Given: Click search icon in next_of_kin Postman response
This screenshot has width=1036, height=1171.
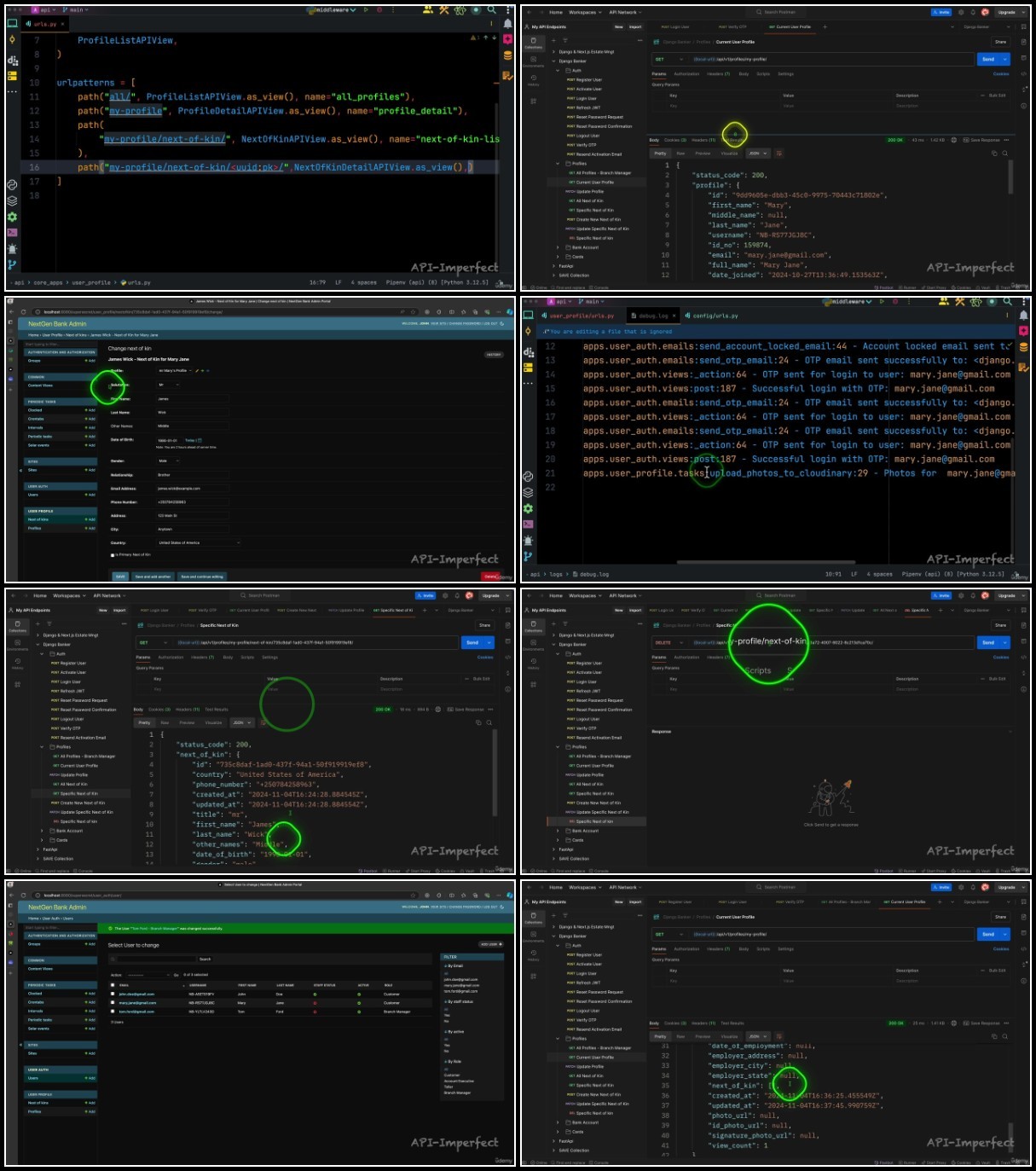Looking at the screenshot, I should point(489,722).
